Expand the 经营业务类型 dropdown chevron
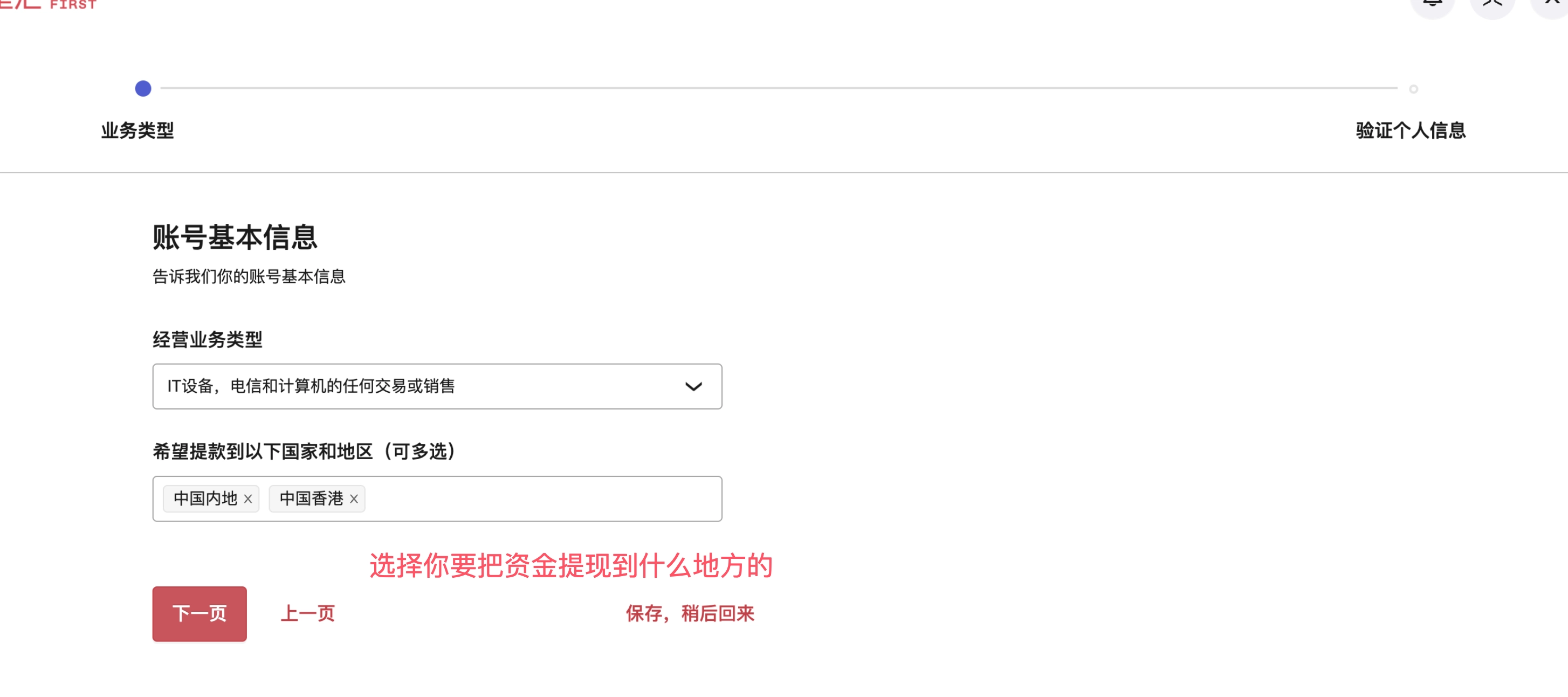 tap(693, 387)
